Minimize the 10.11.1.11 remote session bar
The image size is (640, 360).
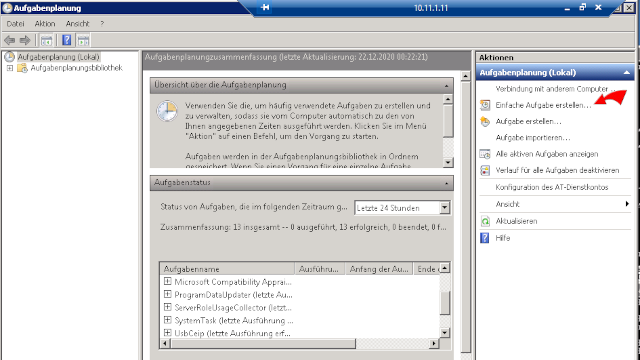click(x=567, y=8)
